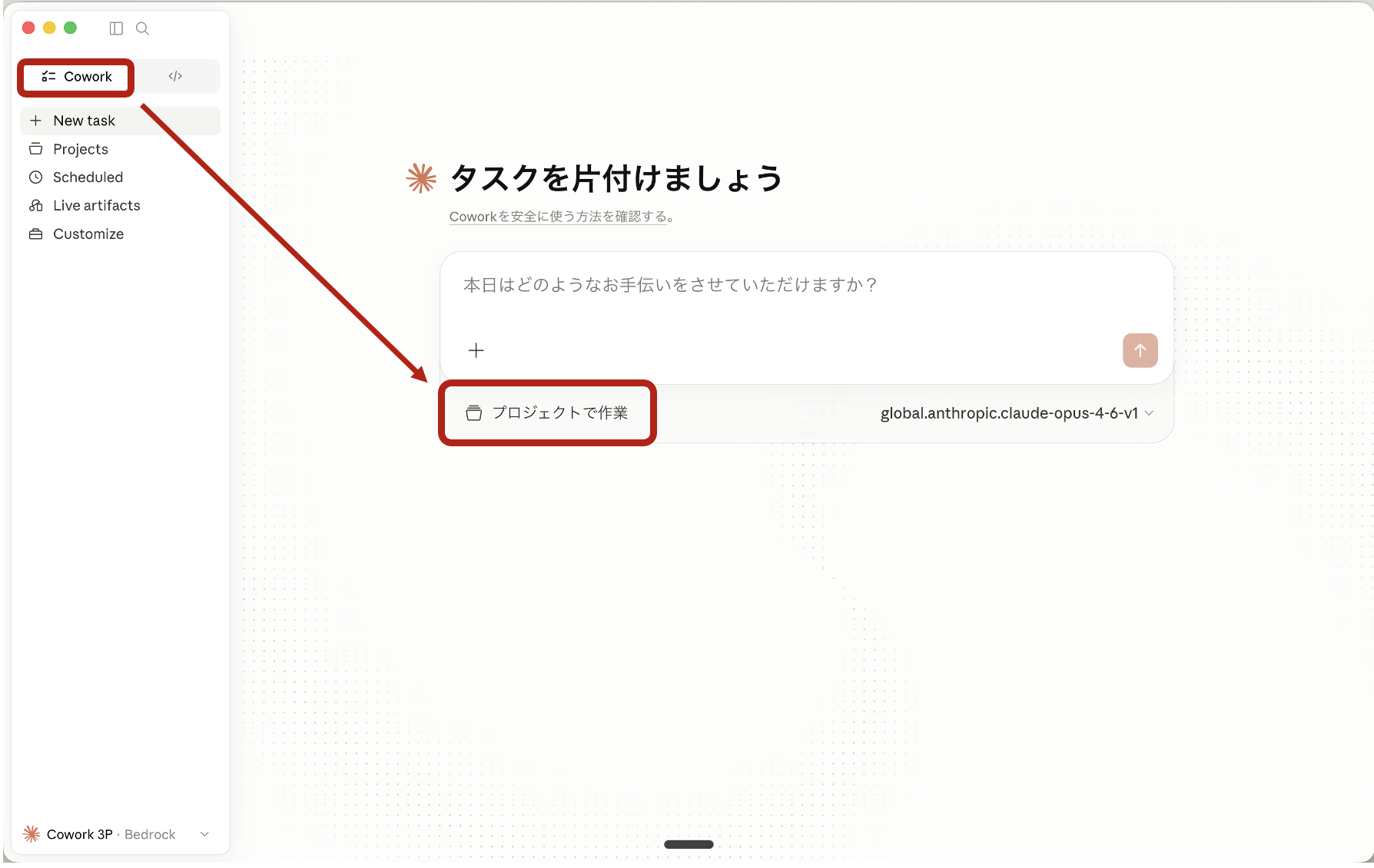Open Projects in the sidebar
The height and width of the screenshot is (868, 1374).
(120, 149)
